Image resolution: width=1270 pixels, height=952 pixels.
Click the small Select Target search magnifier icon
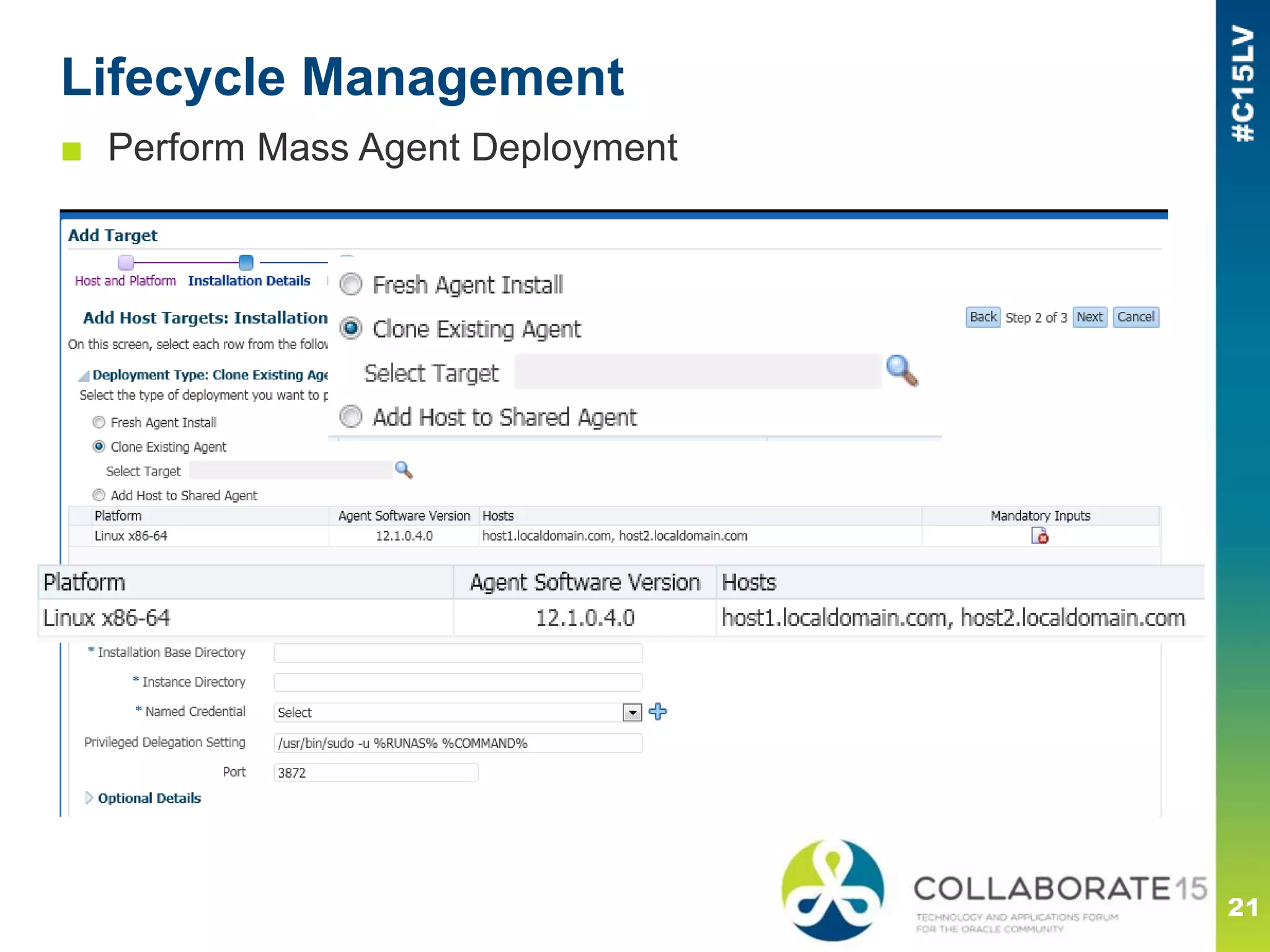click(x=404, y=470)
